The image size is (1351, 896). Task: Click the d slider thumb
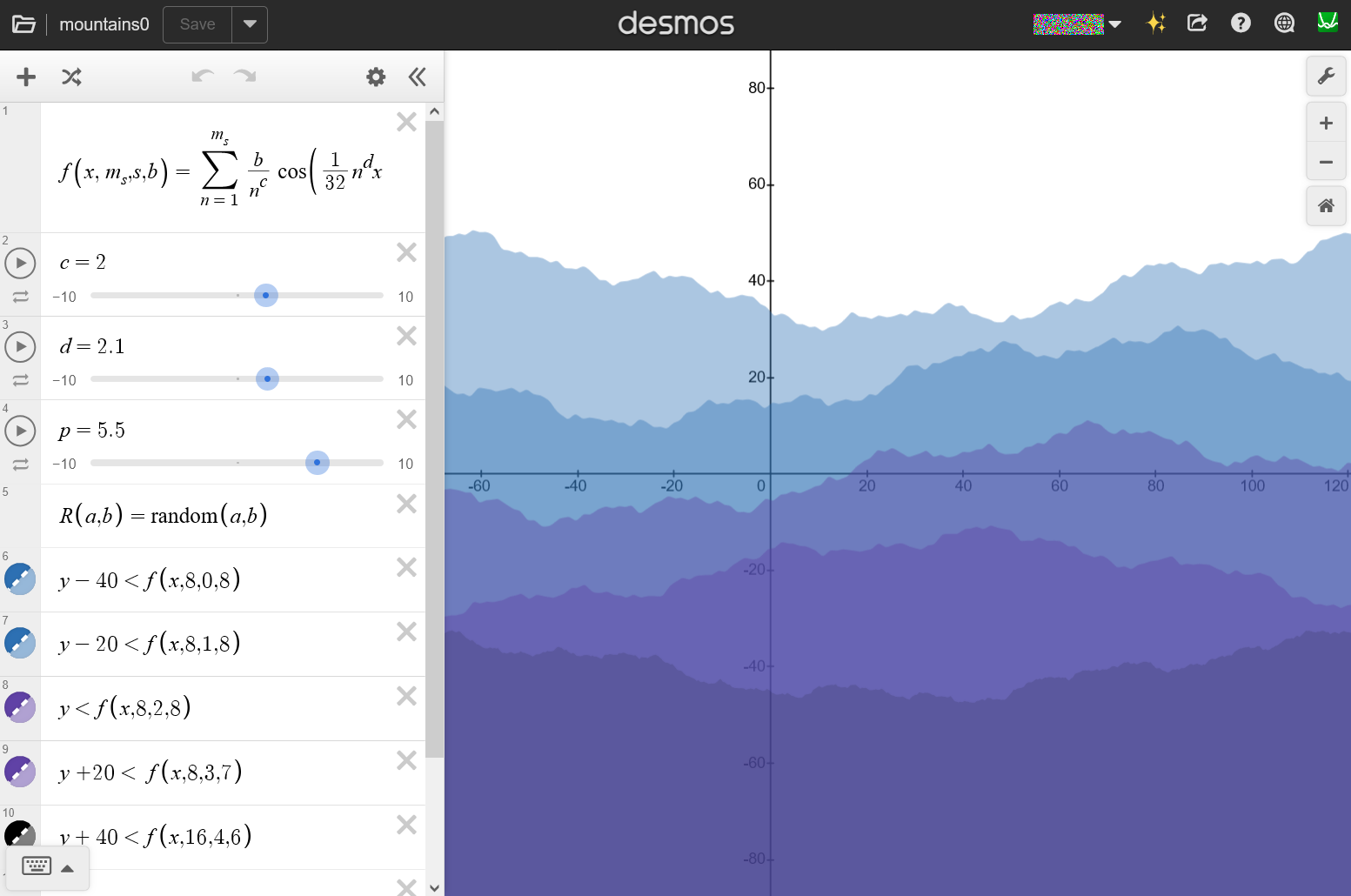267,379
